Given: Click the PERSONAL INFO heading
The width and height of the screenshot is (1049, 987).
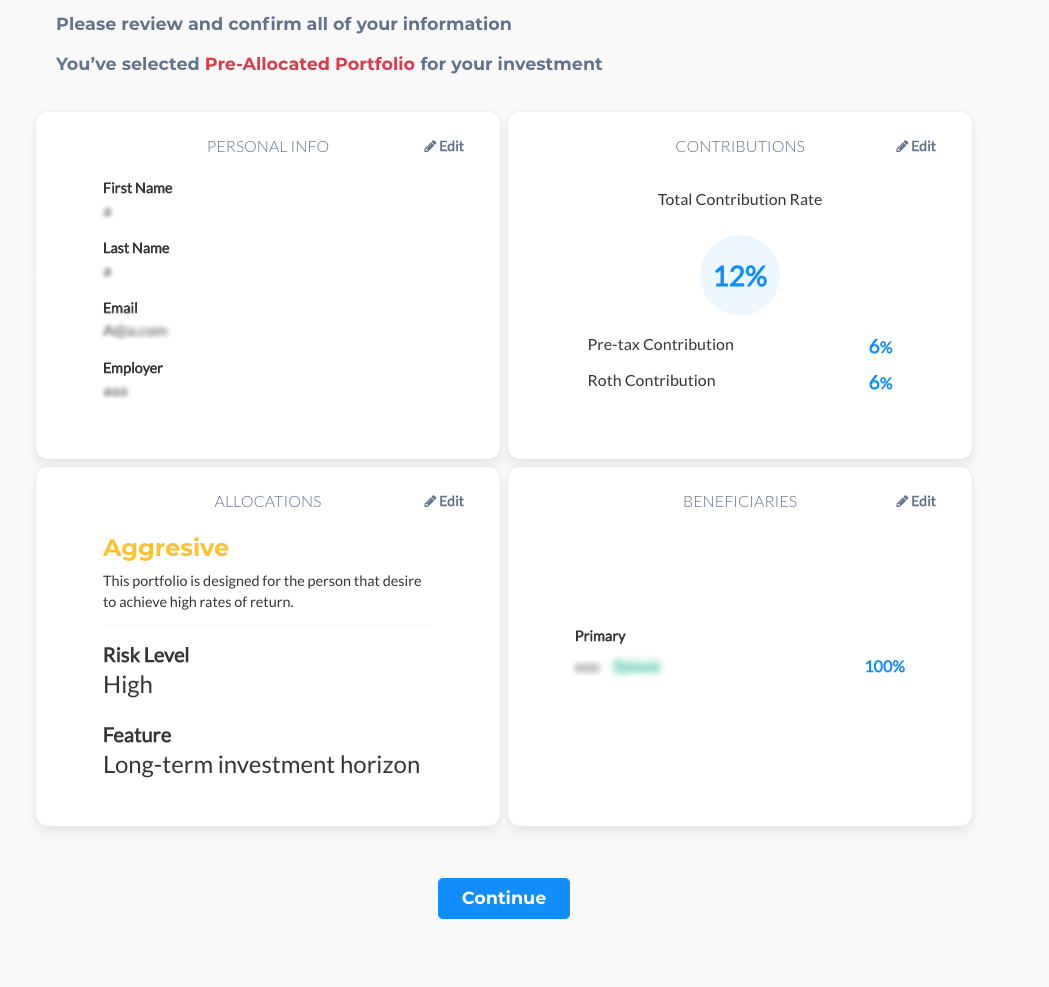Looking at the screenshot, I should [x=268, y=147].
